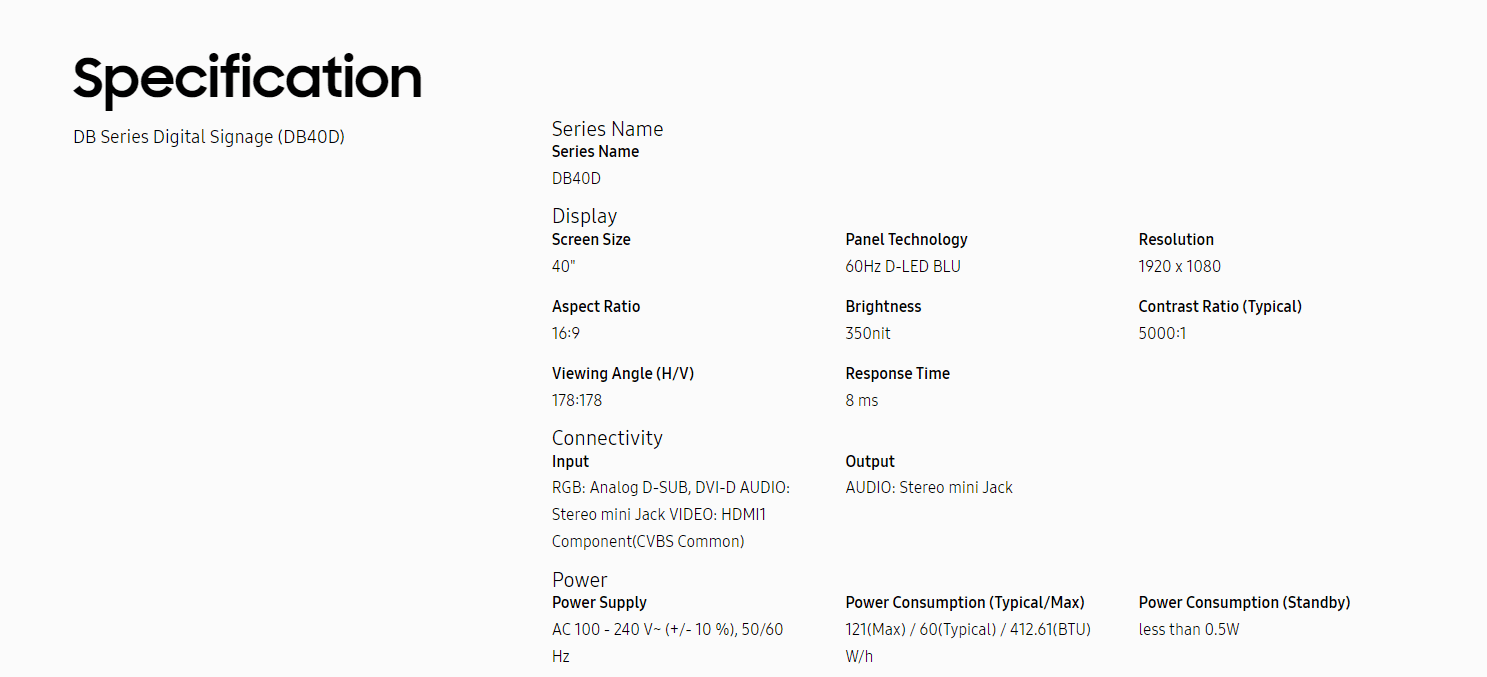Screen dimensions: 1487x677
Task: Click the 8 ms response time value
Action: point(862,401)
